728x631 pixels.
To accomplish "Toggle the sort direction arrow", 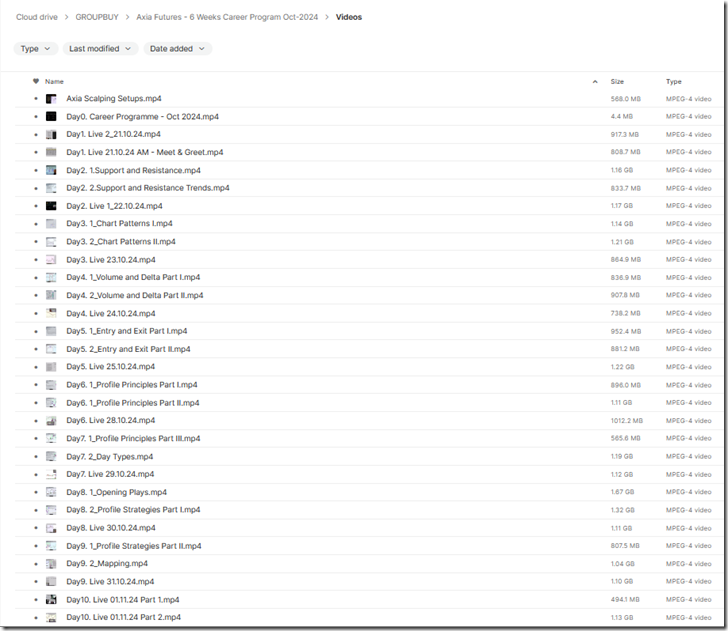I will click(x=595, y=82).
